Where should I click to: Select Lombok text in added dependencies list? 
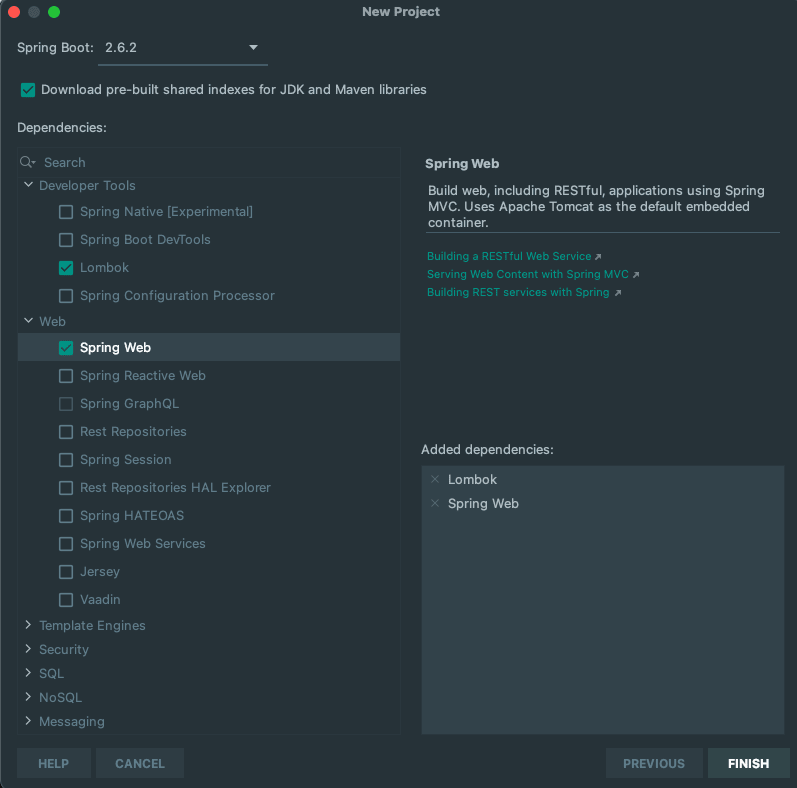472,479
